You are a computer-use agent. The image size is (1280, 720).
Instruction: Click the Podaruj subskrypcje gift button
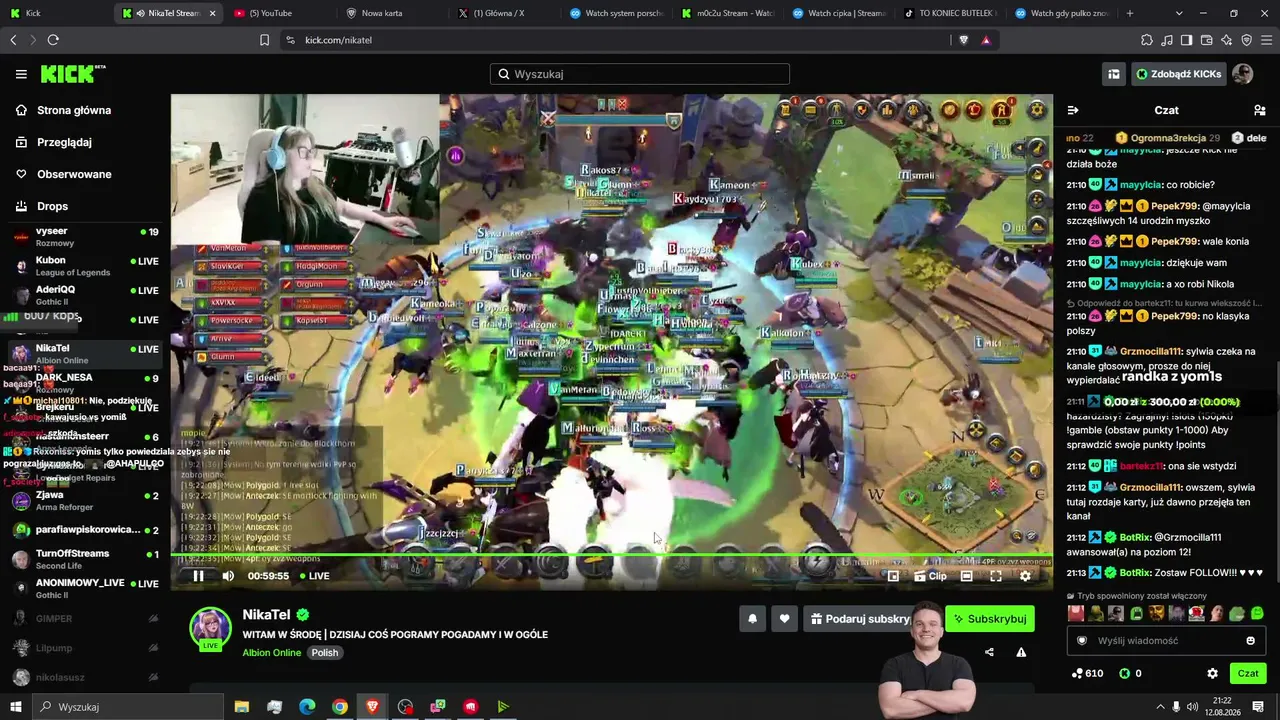pyautogui.click(x=861, y=619)
